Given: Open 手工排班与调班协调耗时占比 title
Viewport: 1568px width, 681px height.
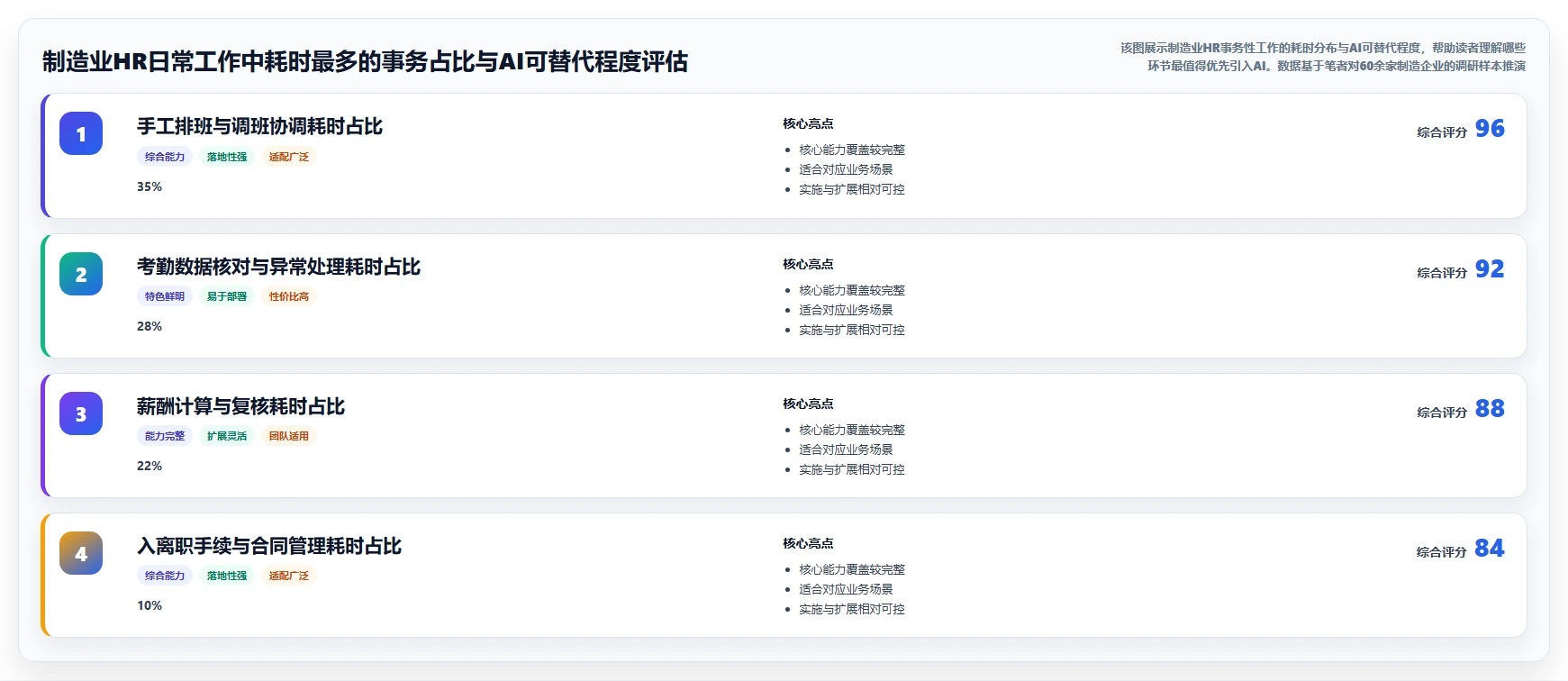Looking at the screenshot, I should pyautogui.click(x=259, y=126).
